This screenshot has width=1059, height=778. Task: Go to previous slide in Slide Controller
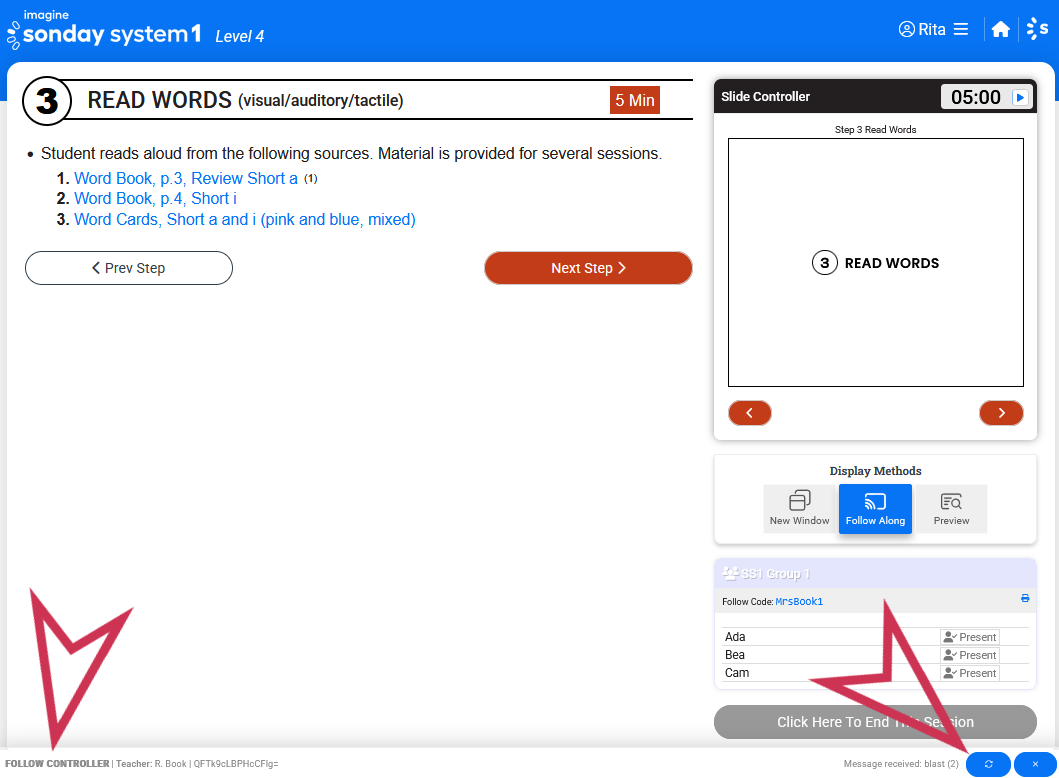(x=750, y=413)
